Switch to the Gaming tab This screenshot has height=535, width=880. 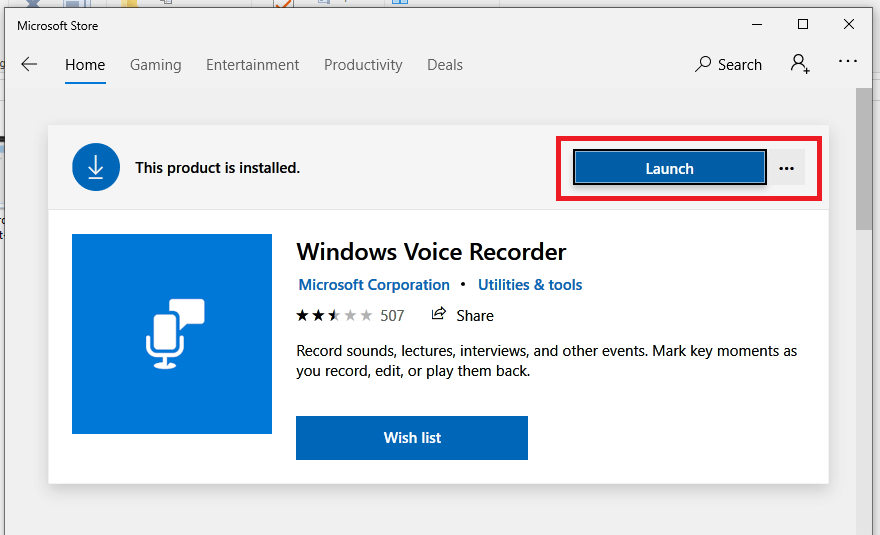(x=155, y=65)
